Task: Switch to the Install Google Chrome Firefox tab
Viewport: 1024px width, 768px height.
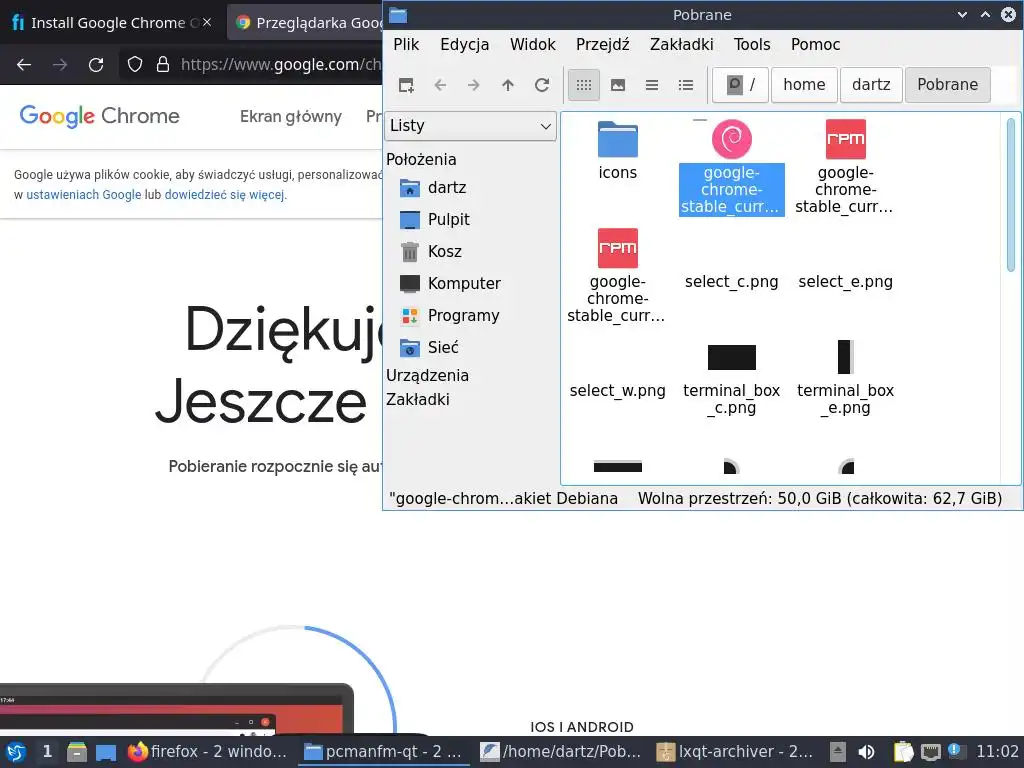Action: (108, 23)
